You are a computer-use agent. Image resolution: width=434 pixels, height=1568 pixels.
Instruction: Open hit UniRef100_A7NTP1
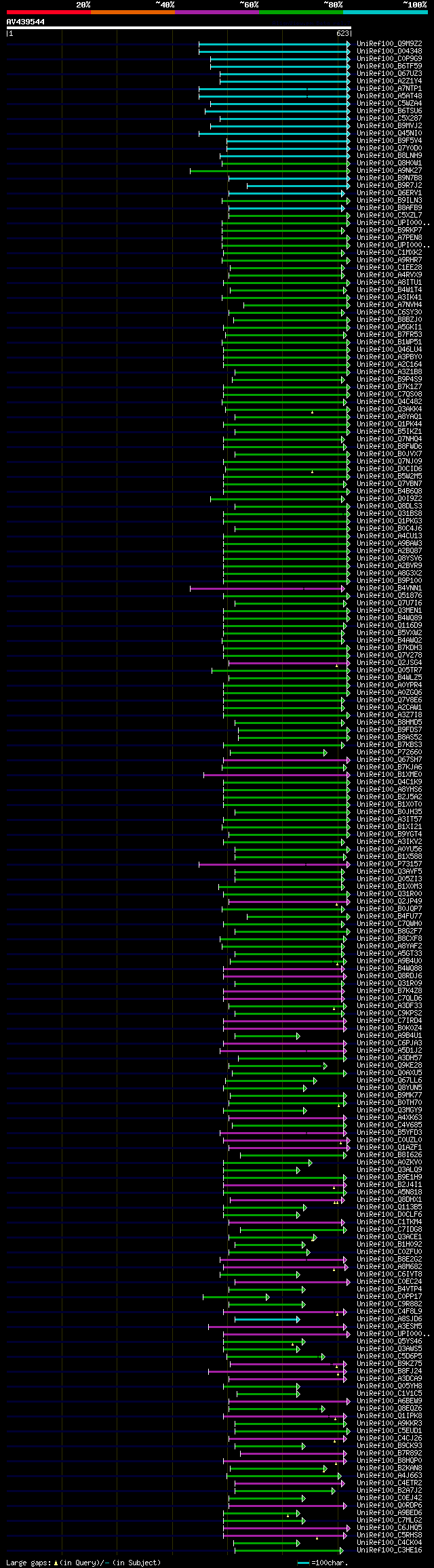pos(389,89)
